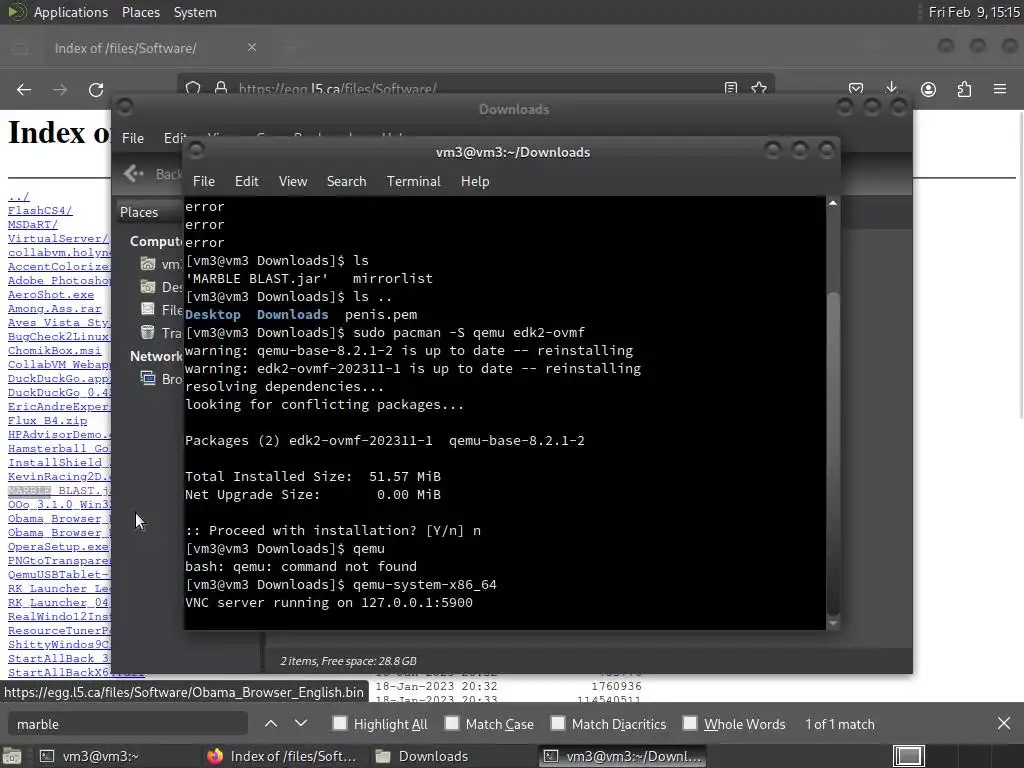This screenshot has height=768, width=1024.
Task: Open the System menu in top panel
Action: [195, 12]
